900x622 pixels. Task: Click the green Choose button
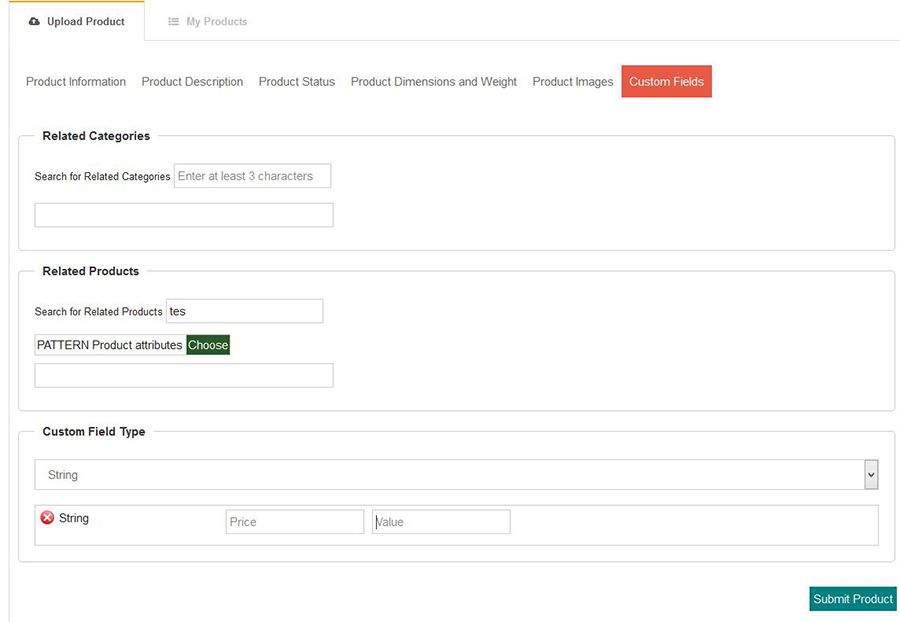208,345
